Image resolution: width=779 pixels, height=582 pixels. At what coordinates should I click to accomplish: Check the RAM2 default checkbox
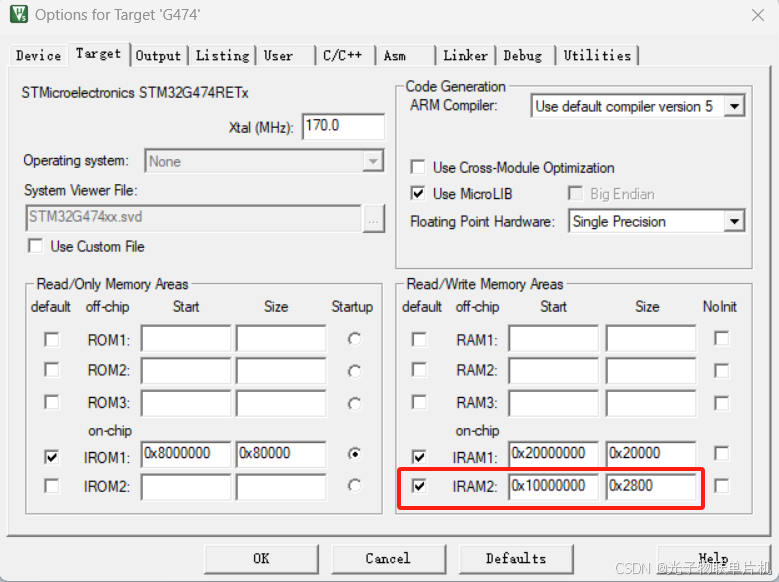419,370
